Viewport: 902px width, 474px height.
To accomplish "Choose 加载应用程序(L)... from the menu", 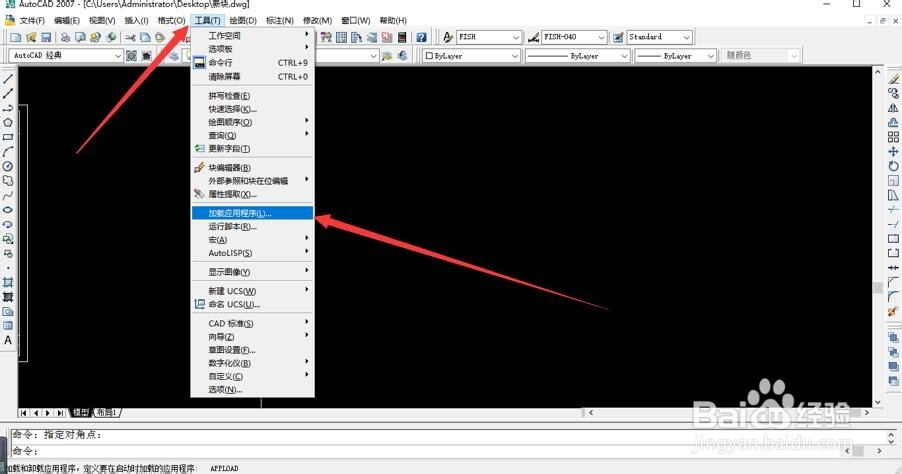I will click(x=253, y=213).
